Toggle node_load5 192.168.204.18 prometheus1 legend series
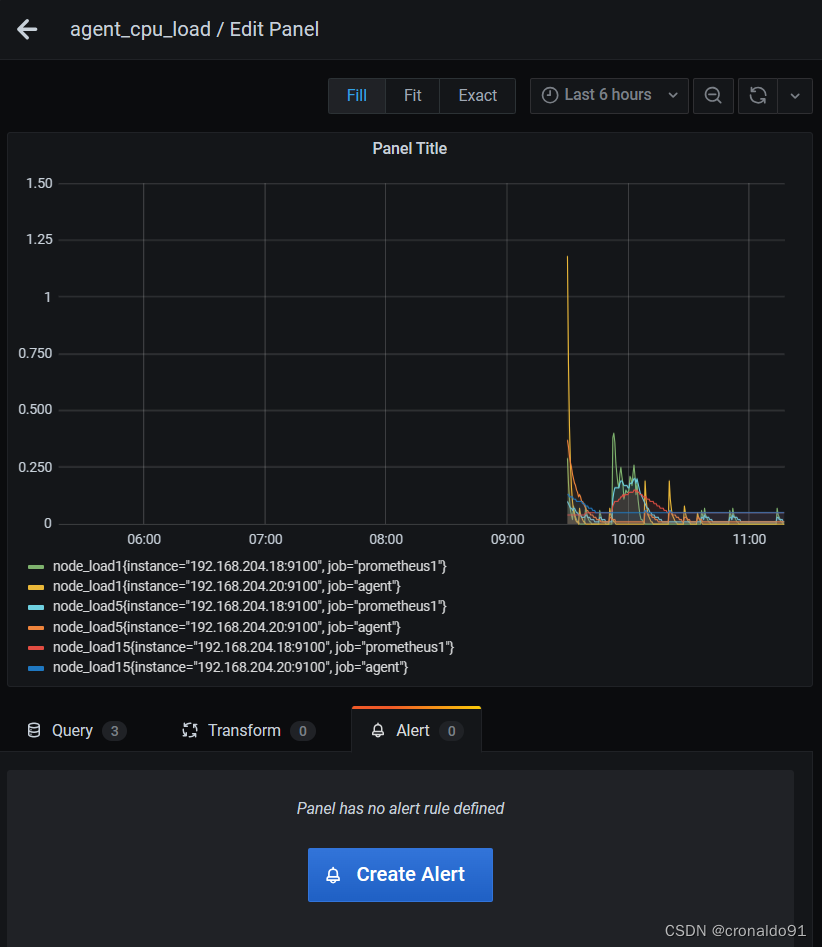This screenshot has height=947, width=822. tap(249, 606)
